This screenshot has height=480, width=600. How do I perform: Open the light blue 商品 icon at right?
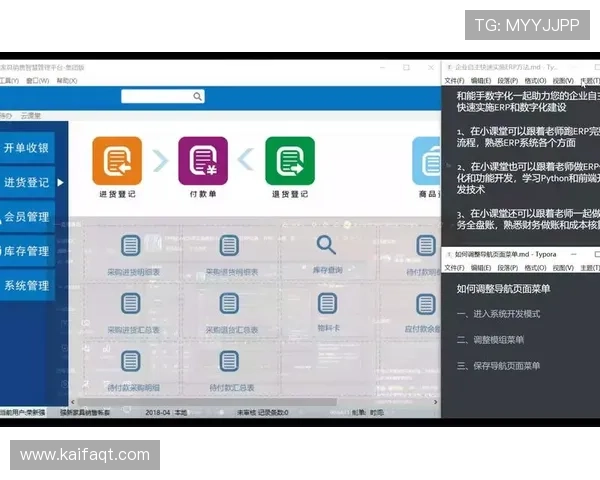tap(426, 161)
